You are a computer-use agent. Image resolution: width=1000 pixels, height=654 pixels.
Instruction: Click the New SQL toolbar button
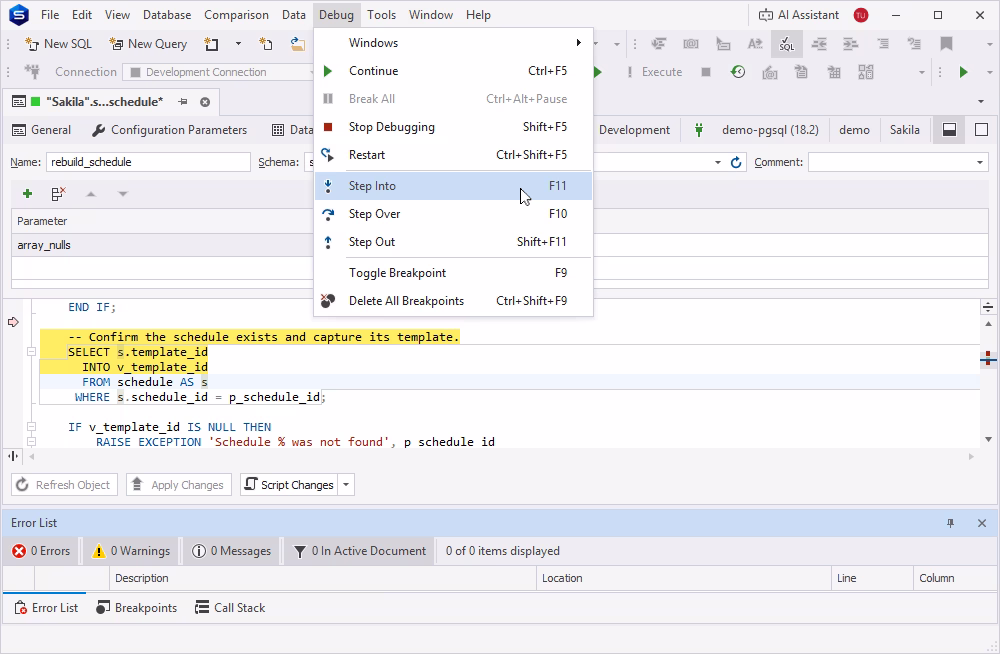58,44
